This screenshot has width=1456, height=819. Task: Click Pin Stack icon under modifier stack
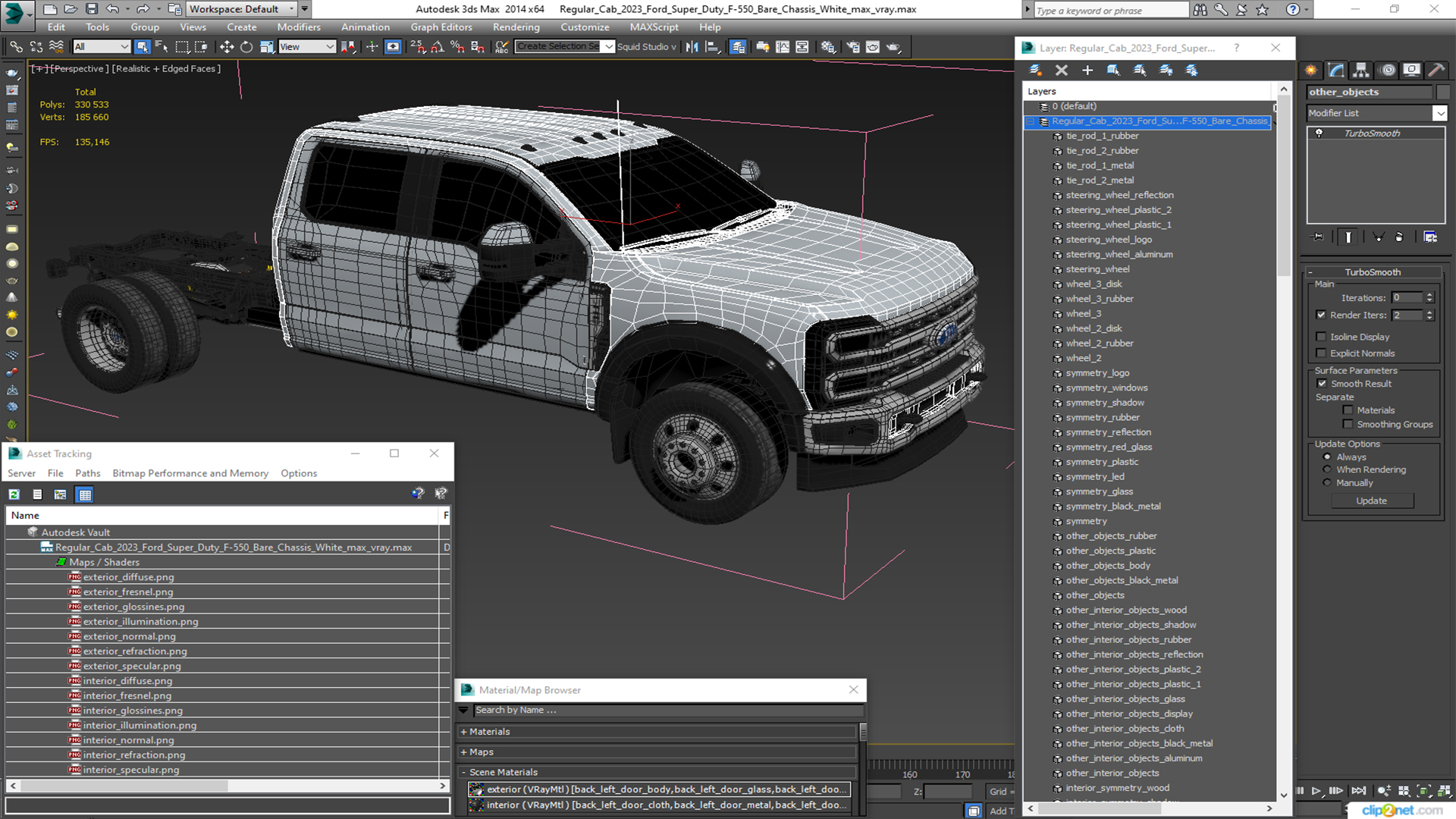point(1318,237)
